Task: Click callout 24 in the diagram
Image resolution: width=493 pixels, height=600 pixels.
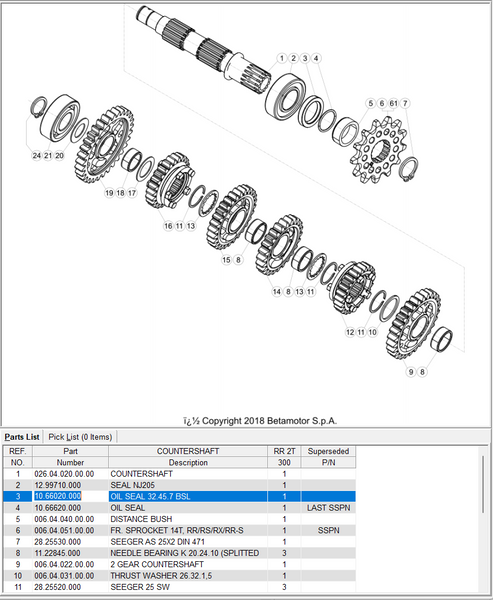Action: coord(37,155)
